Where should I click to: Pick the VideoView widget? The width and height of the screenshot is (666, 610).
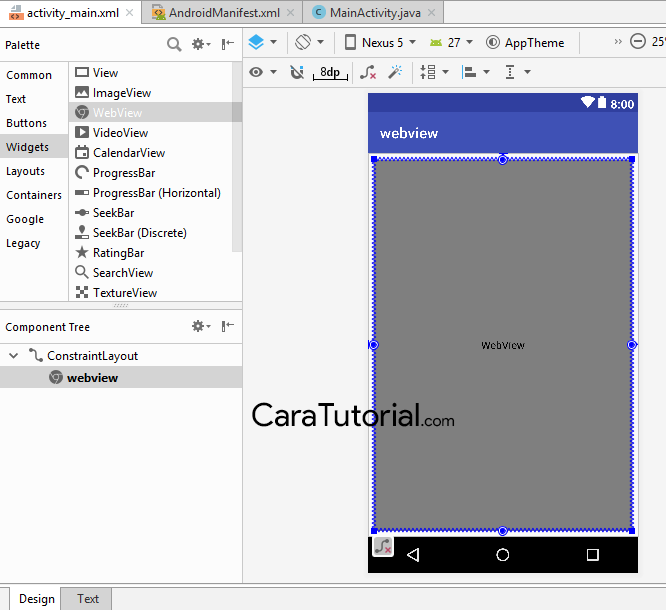(x=151, y=133)
